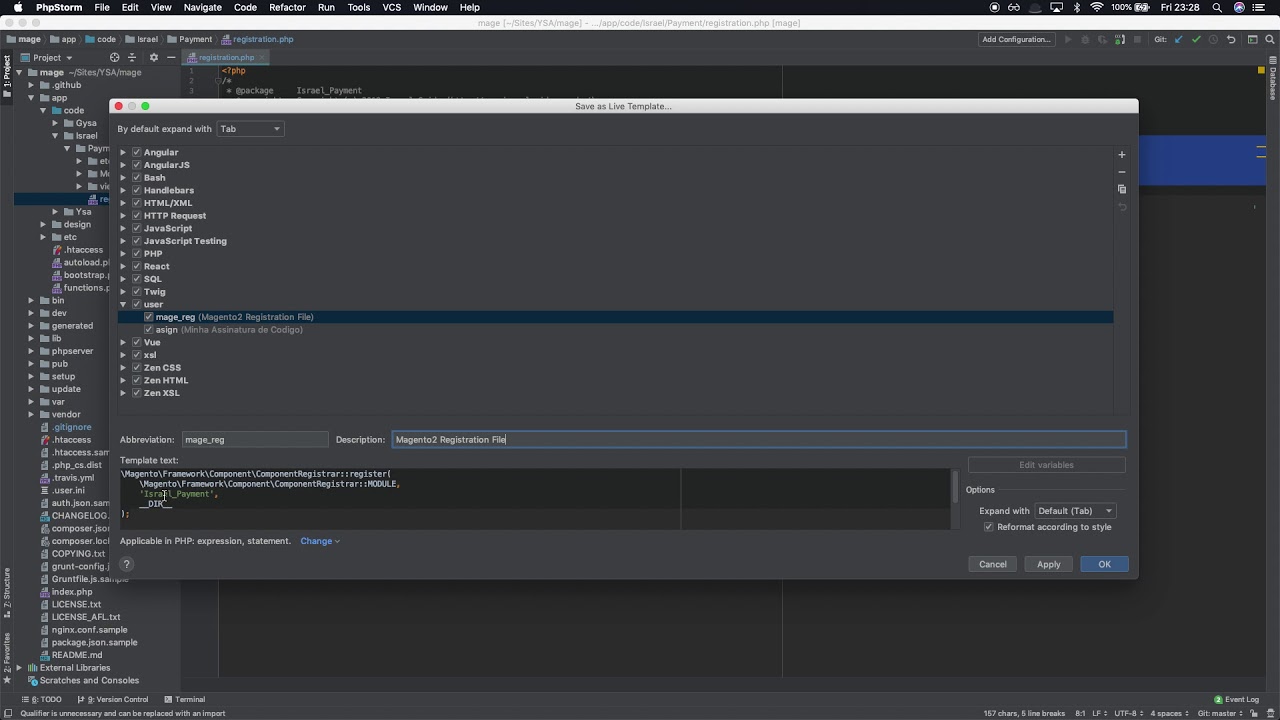Toggle the Twig group checkbox
The width and height of the screenshot is (1280, 720).
(x=136, y=292)
